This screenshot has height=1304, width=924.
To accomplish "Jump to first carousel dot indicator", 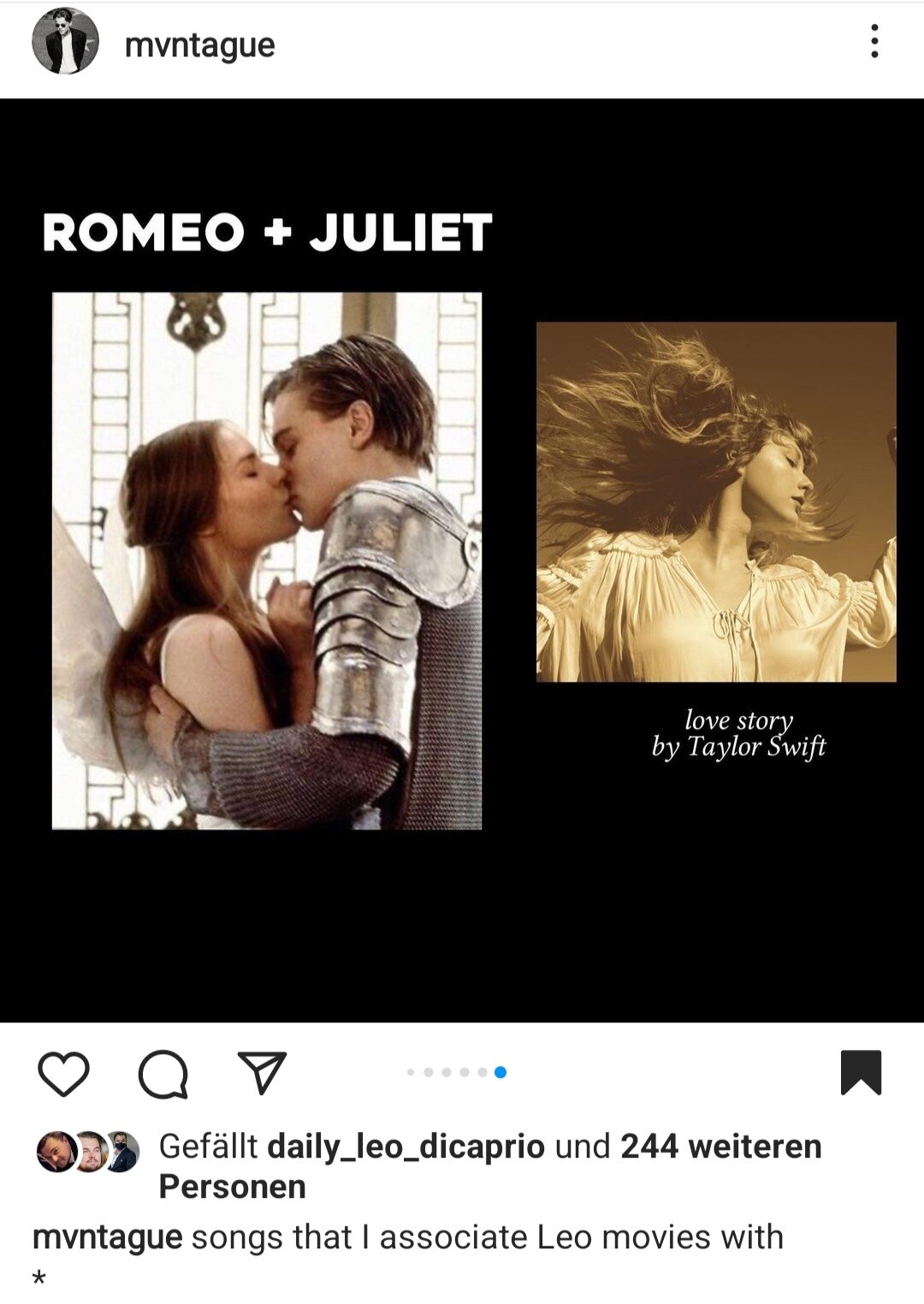I will click(x=411, y=1072).
